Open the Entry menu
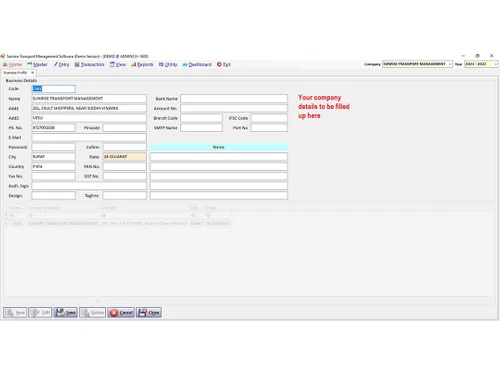The image size is (500, 375). pos(61,64)
